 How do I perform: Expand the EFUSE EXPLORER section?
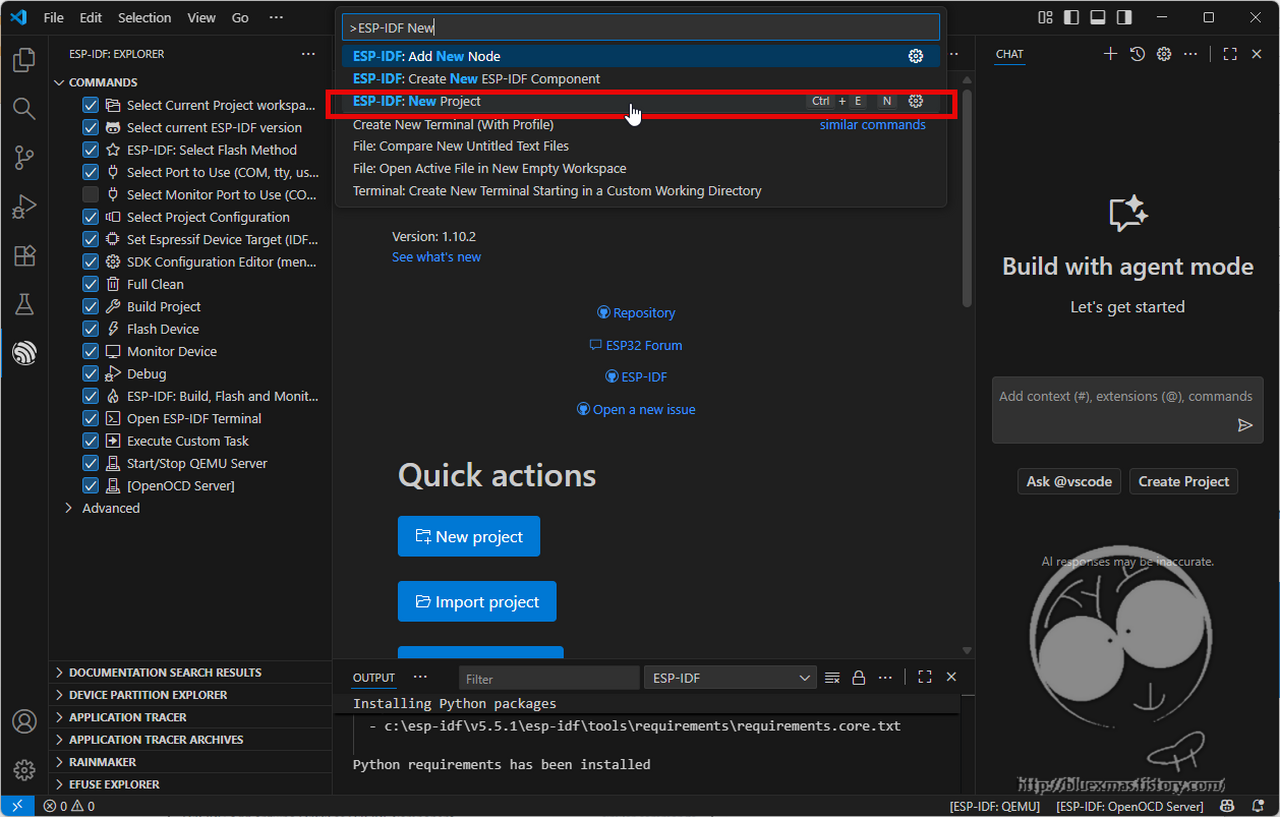[x=190, y=785]
